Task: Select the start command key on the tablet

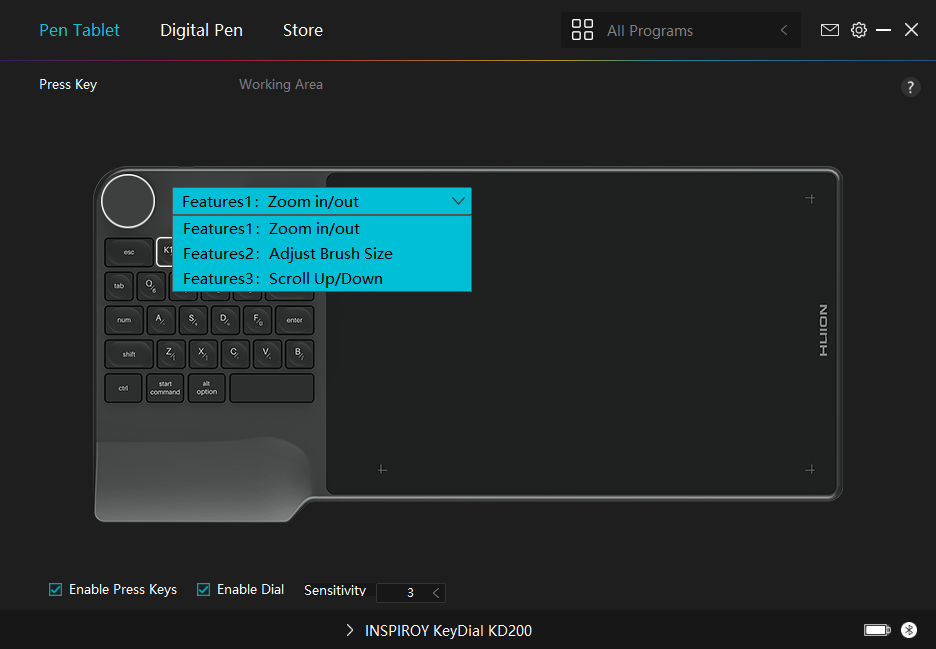Action: [x=165, y=388]
